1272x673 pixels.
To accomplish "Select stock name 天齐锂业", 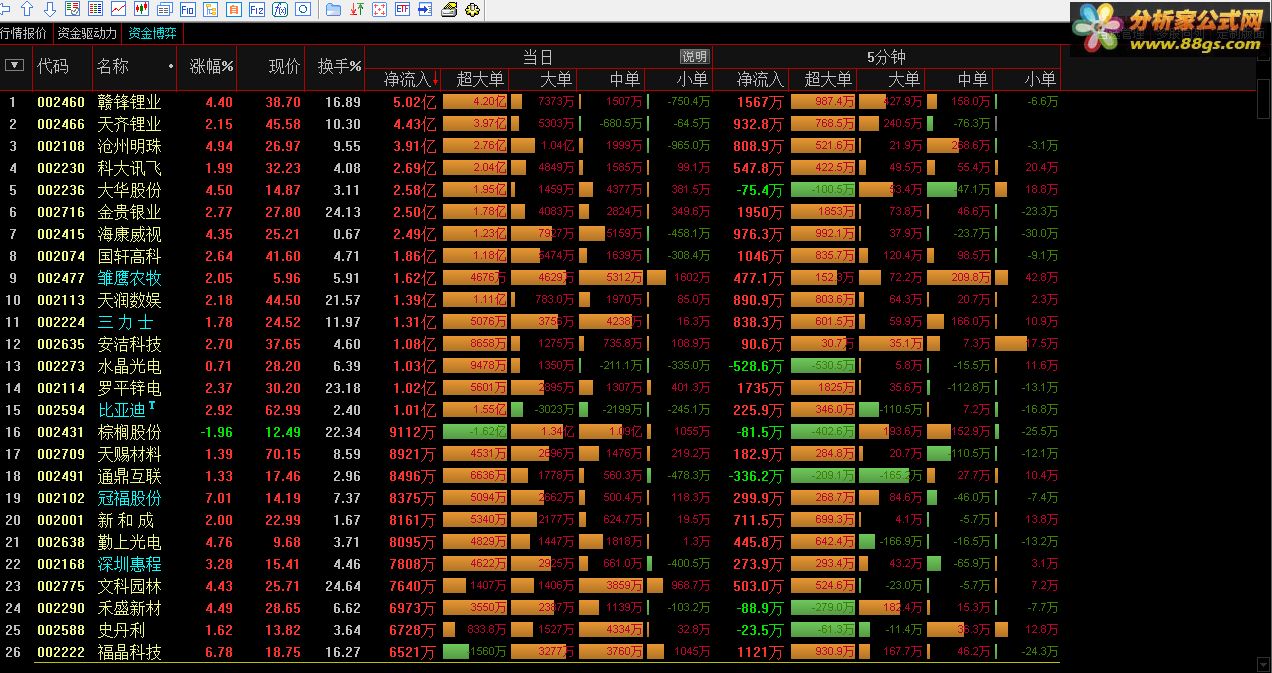I will (129, 124).
